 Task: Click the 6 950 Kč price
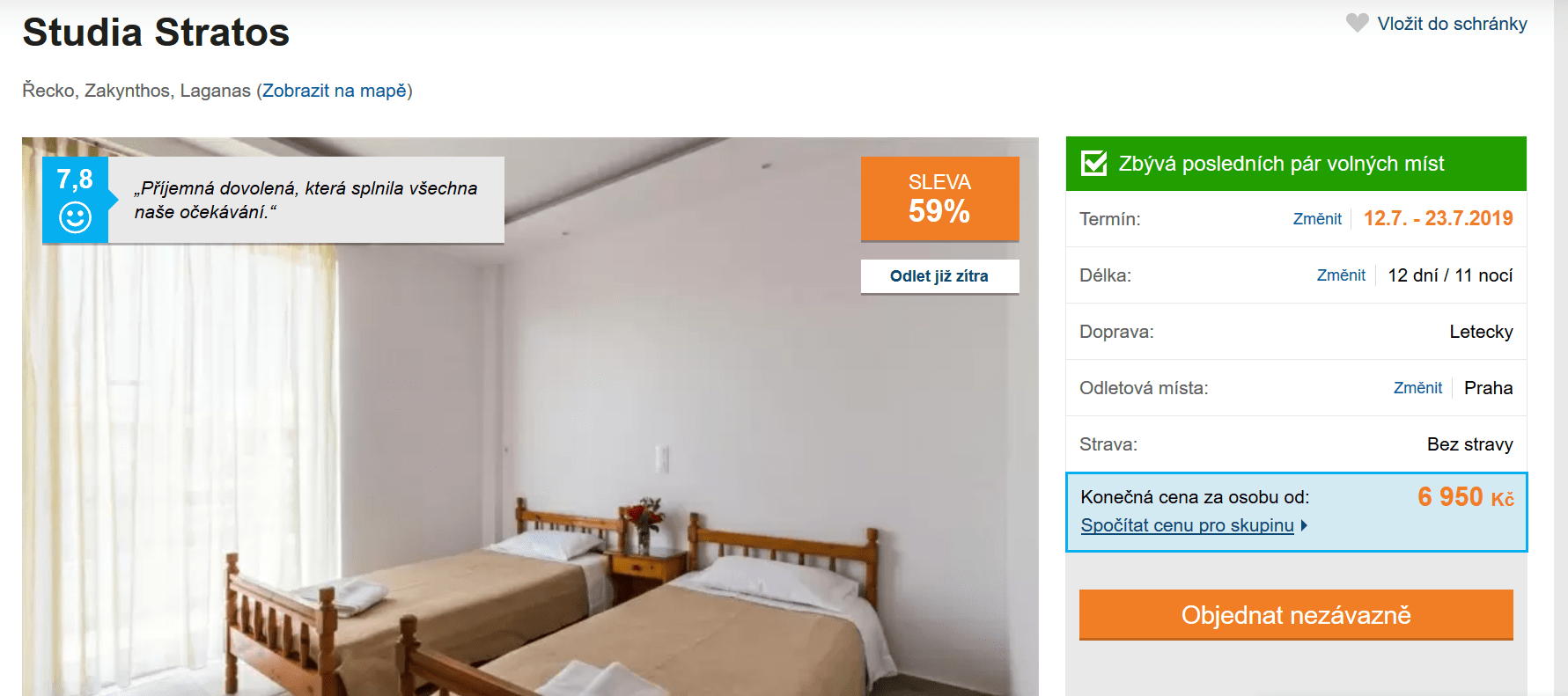pyautogui.click(x=1465, y=497)
